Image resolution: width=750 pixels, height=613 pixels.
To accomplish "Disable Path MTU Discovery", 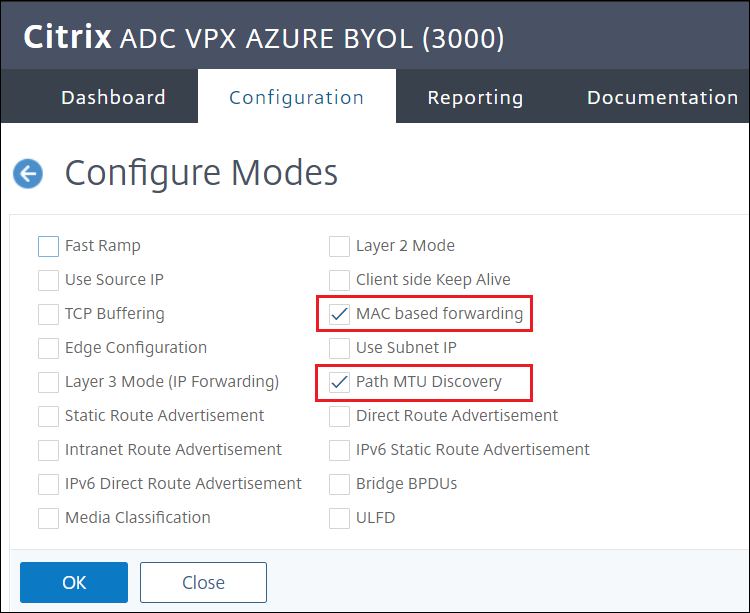I will coord(340,382).
